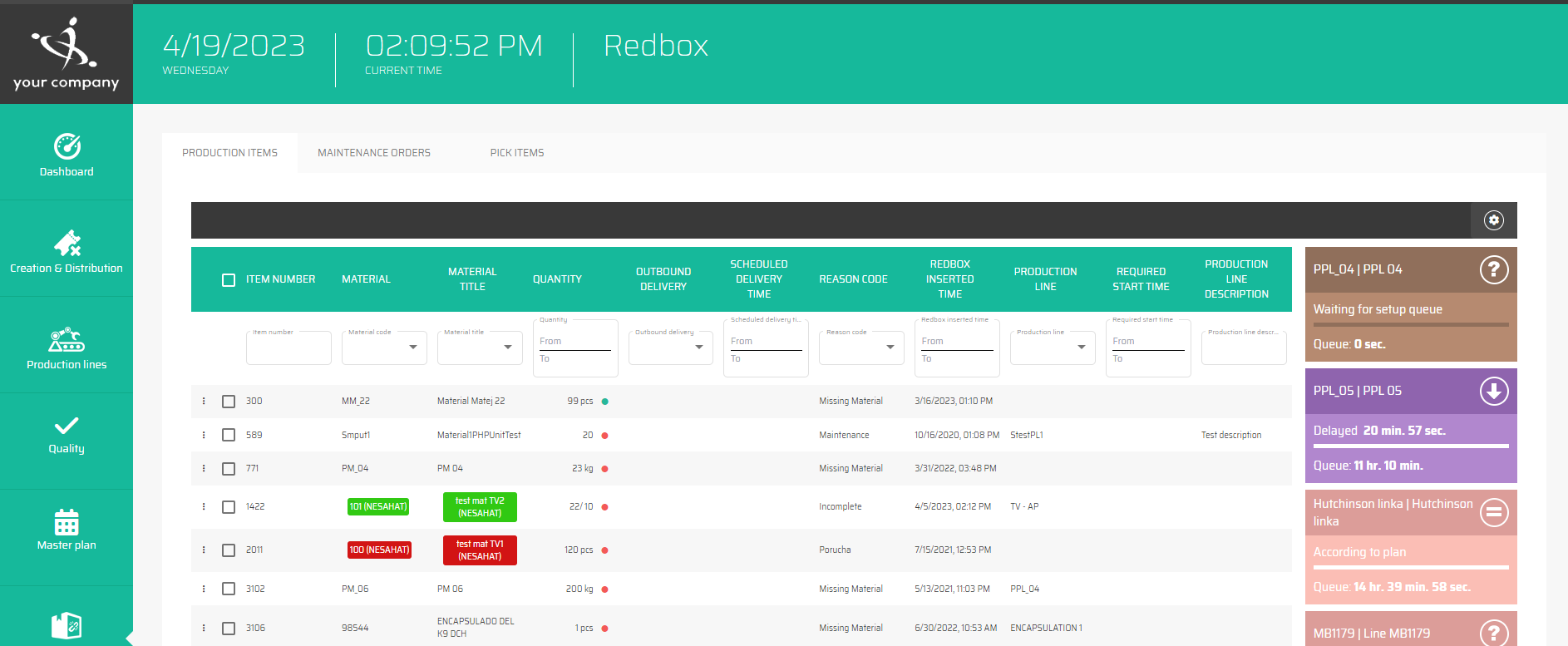Expand the Material code filter dropdown

coord(412,348)
